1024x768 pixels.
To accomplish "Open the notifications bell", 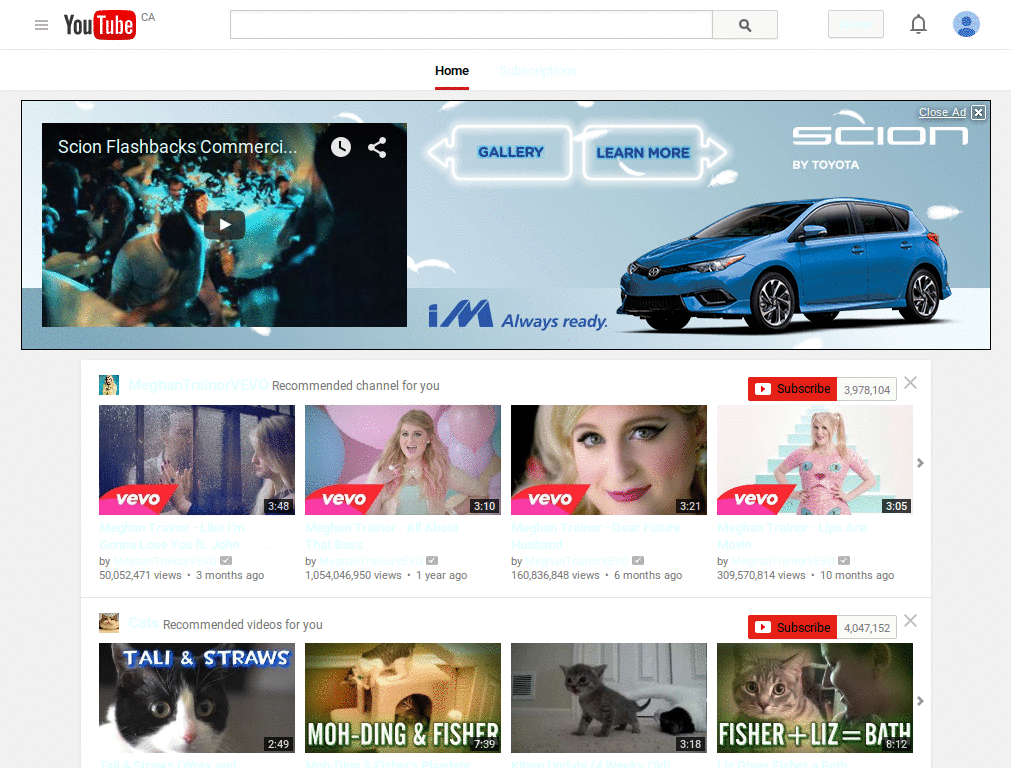I will (918, 25).
